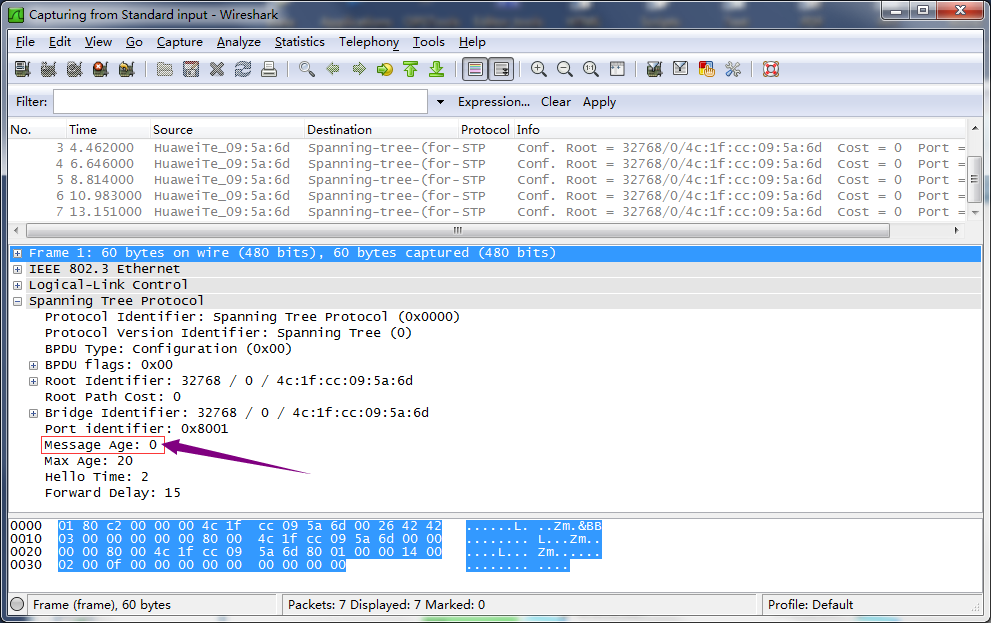Expand the Frame 1 tree node
The height and width of the screenshot is (623, 991).
pos(18,253)
